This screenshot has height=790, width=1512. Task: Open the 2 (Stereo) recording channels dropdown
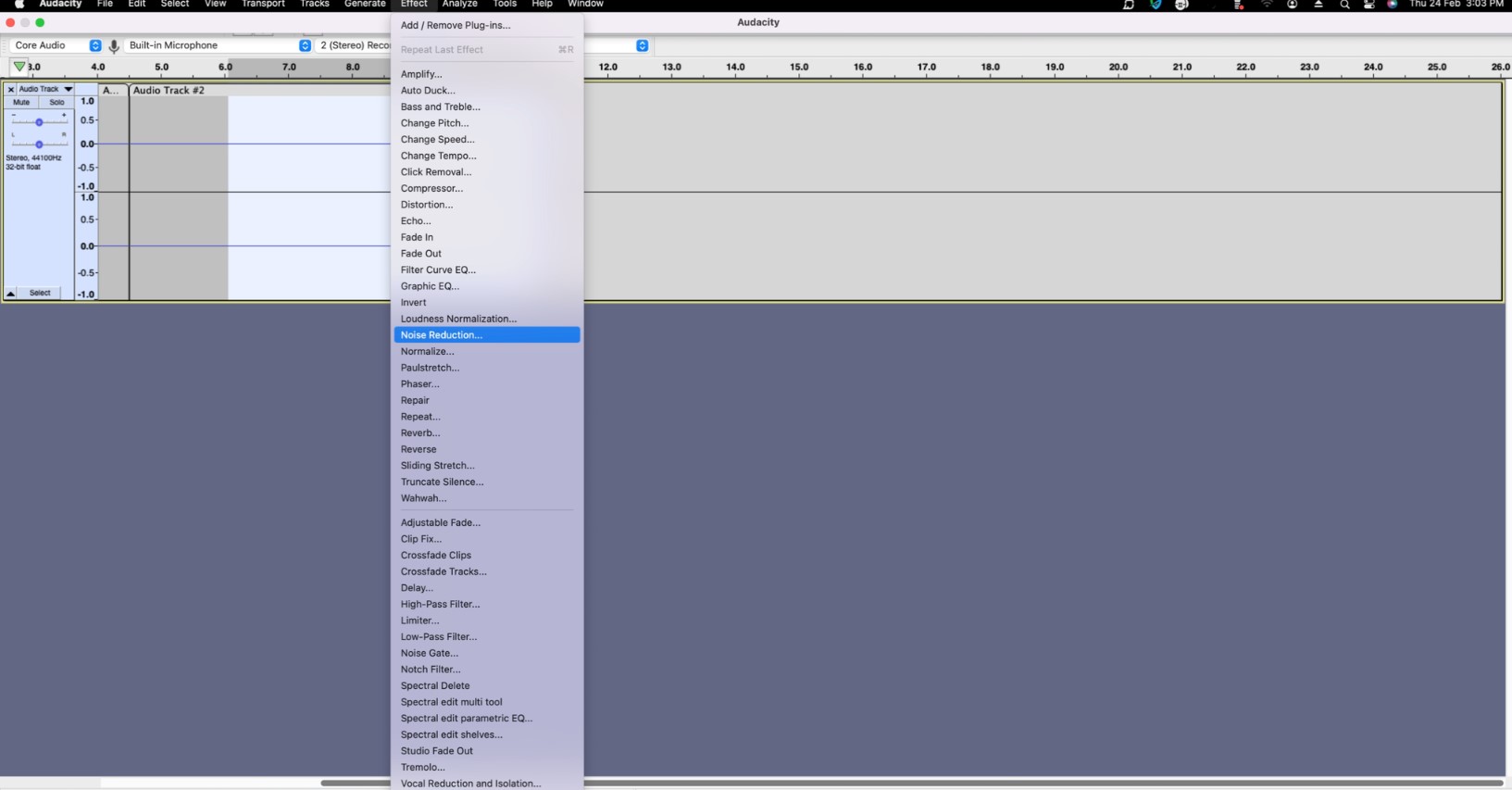click(354, 45)
